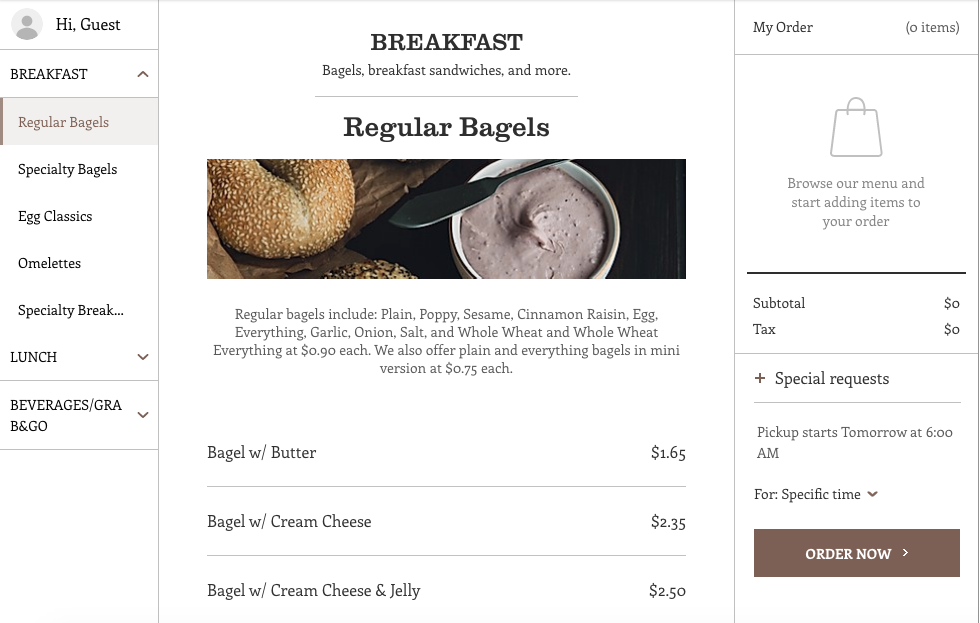Click the guest user avatar icon
Screen dimensions: 980x623
[27, 25]
